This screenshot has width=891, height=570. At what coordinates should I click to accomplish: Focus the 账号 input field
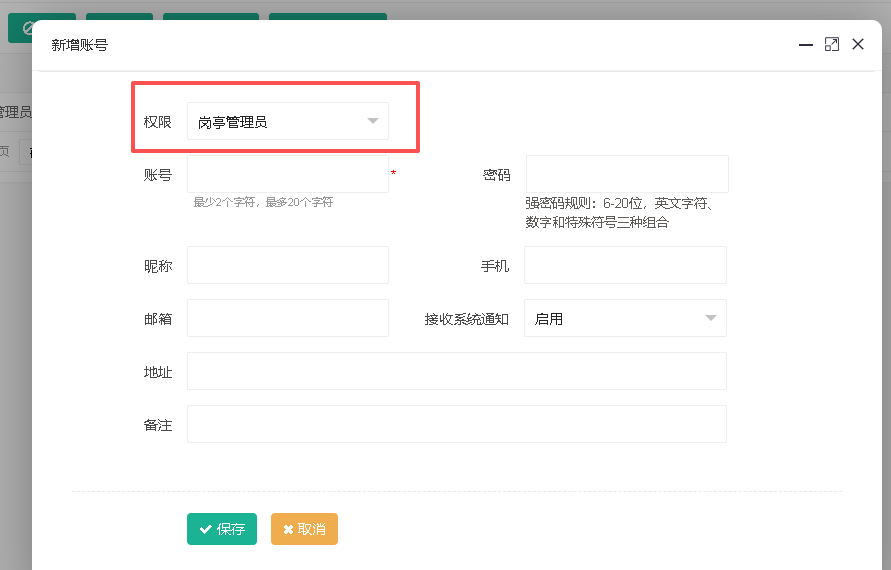[288, 174]
